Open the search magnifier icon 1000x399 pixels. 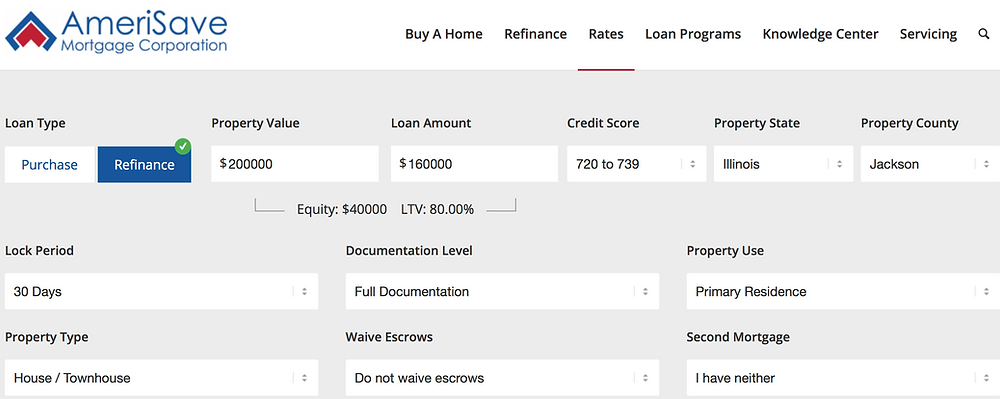983,34
